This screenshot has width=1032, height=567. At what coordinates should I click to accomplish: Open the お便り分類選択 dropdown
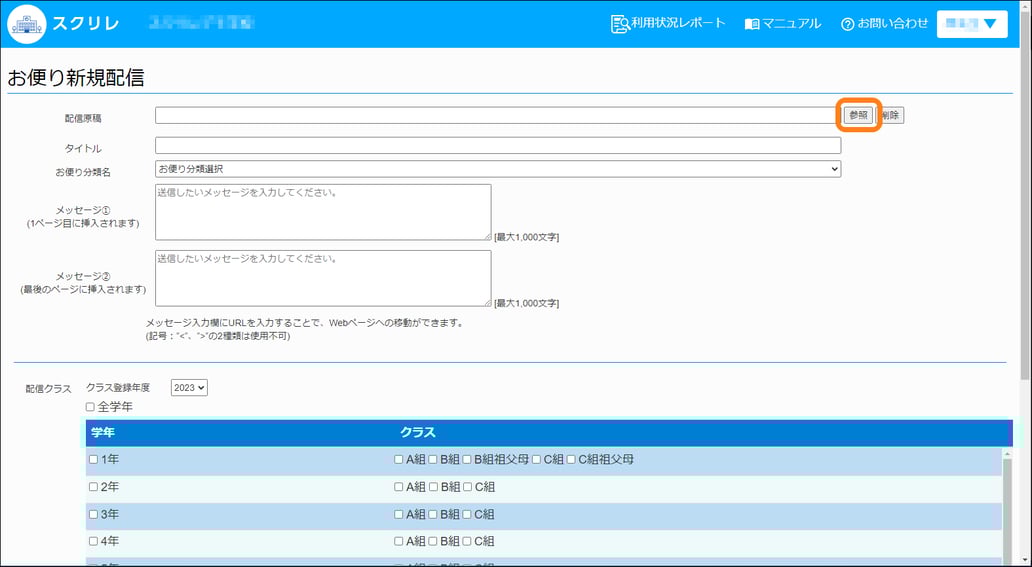pyautogui.click(x=497, y=169)
